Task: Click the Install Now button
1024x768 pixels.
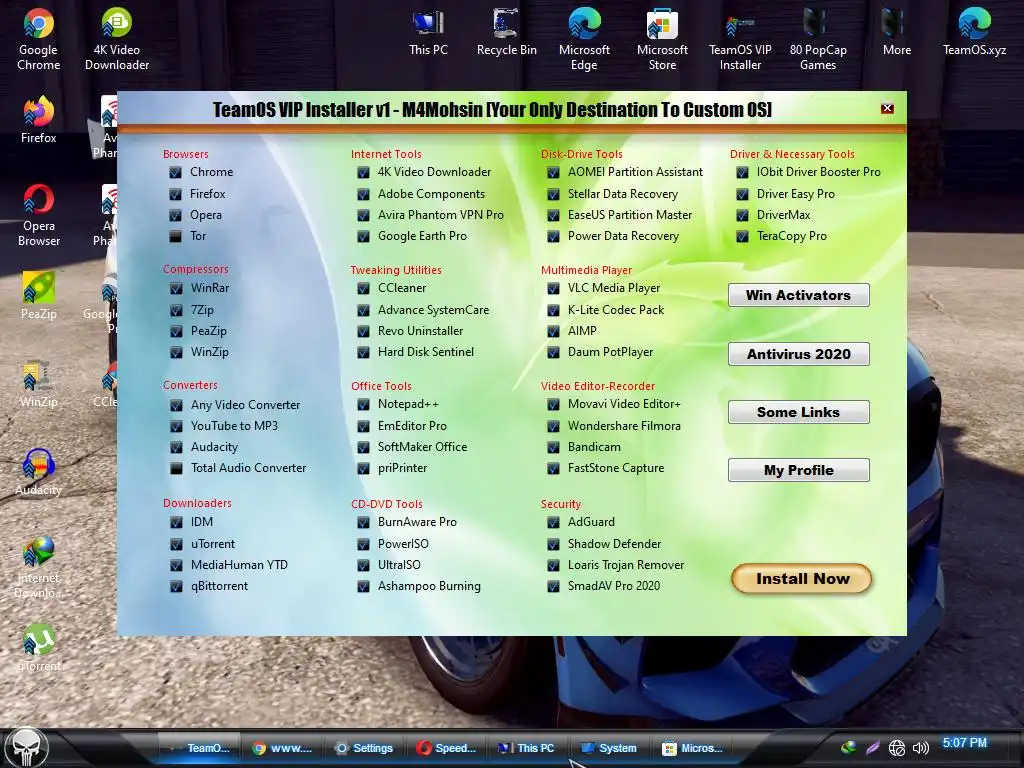Action: point(802,579)
